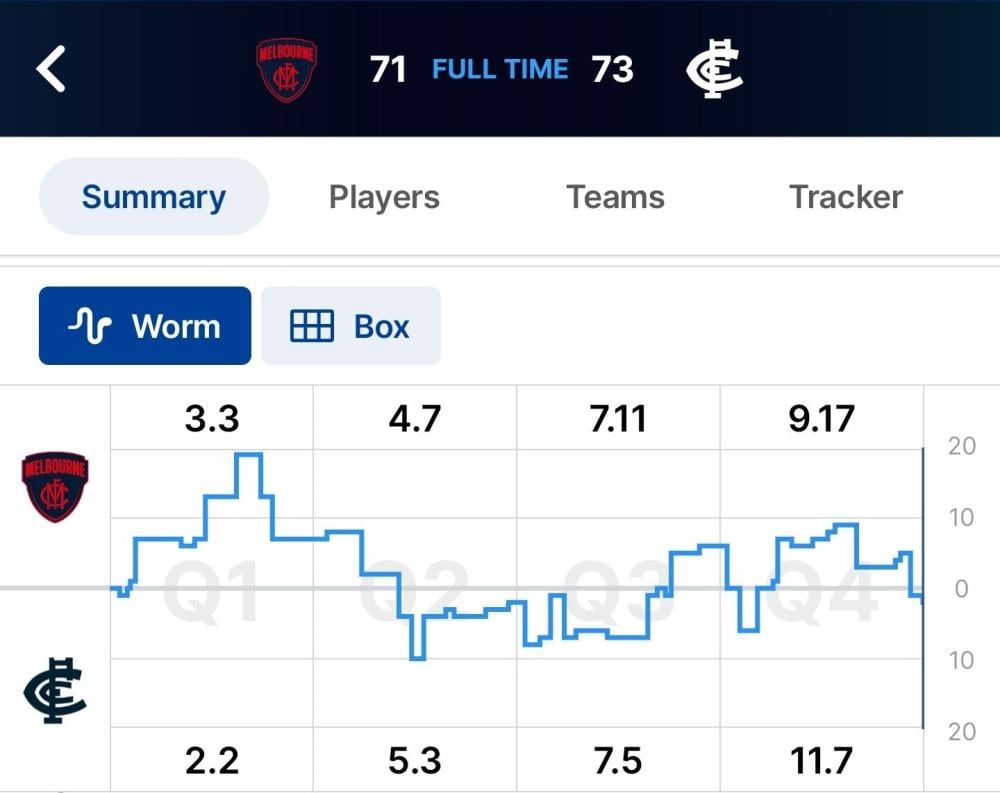Tap the Carlton logo in the header

click(714, 70)
